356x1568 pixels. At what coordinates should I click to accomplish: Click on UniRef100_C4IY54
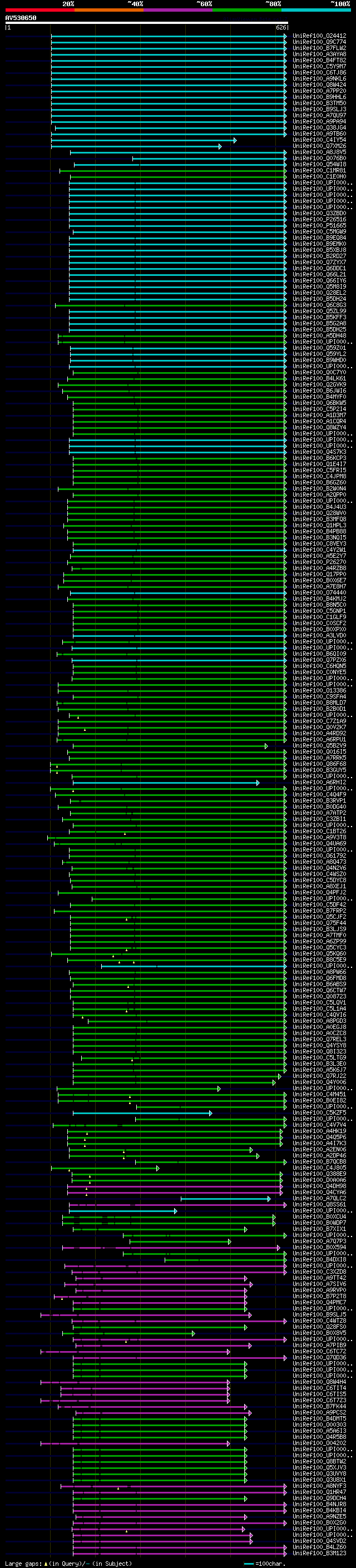[319, 140]
